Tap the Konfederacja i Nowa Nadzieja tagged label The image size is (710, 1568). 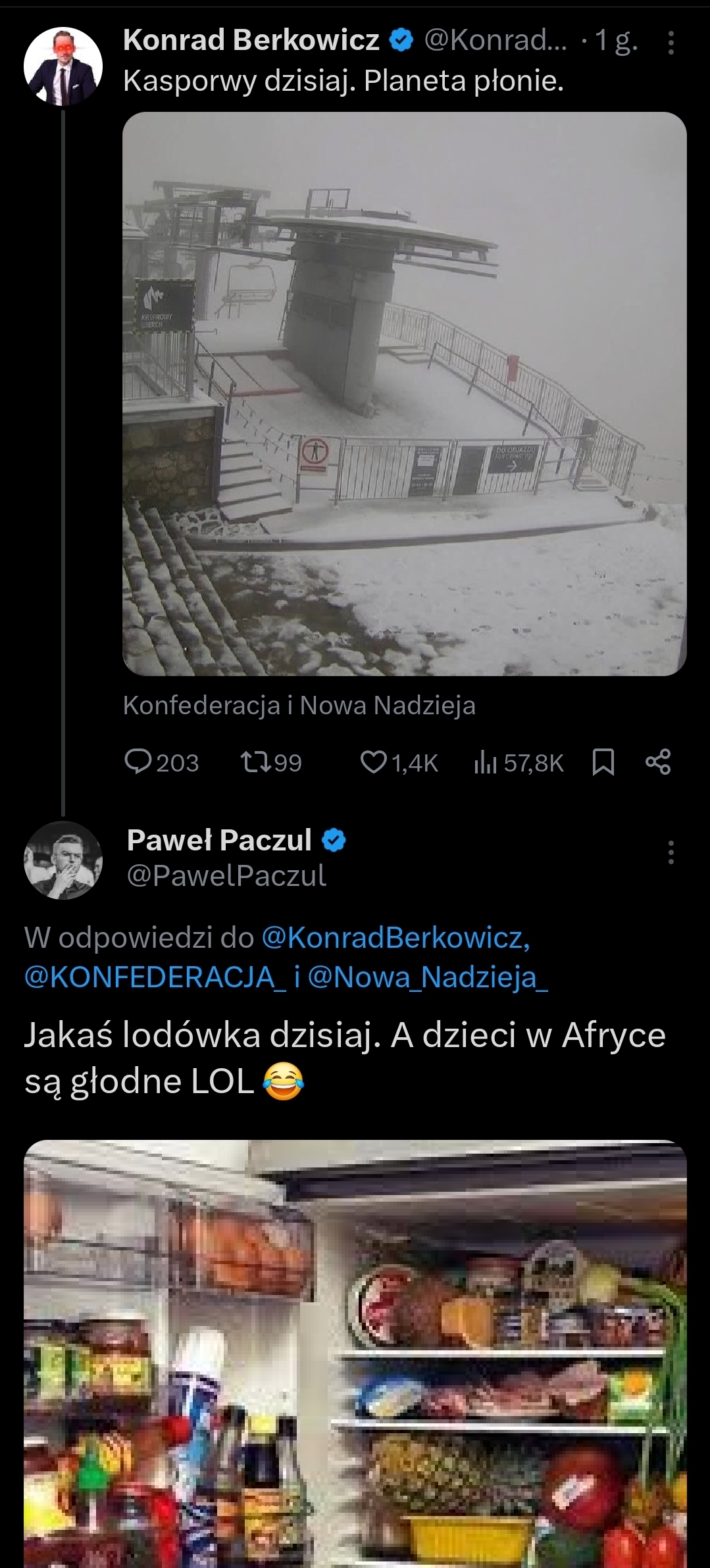299,705
